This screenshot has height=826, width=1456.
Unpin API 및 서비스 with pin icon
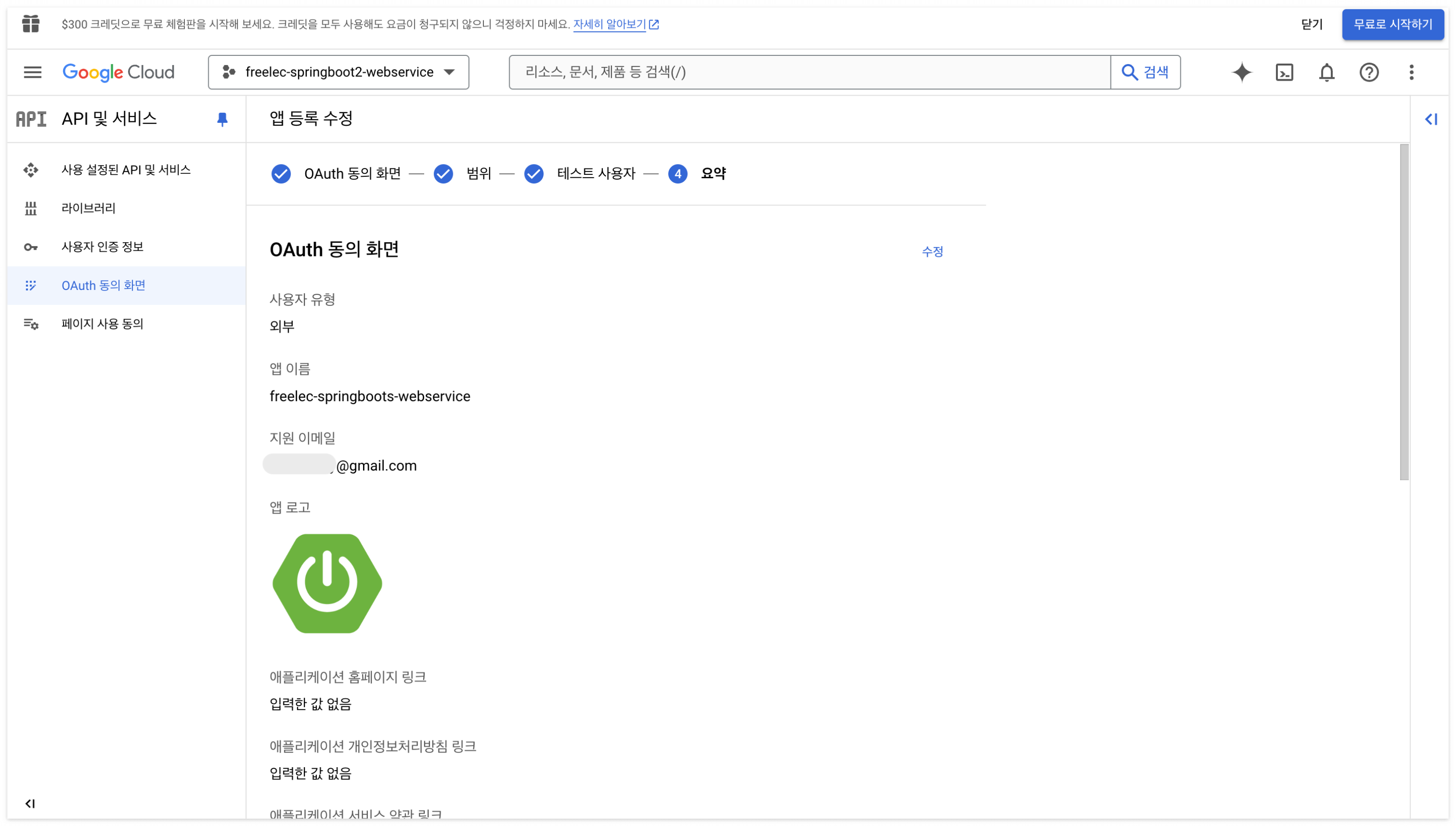(x=222, y=119)
